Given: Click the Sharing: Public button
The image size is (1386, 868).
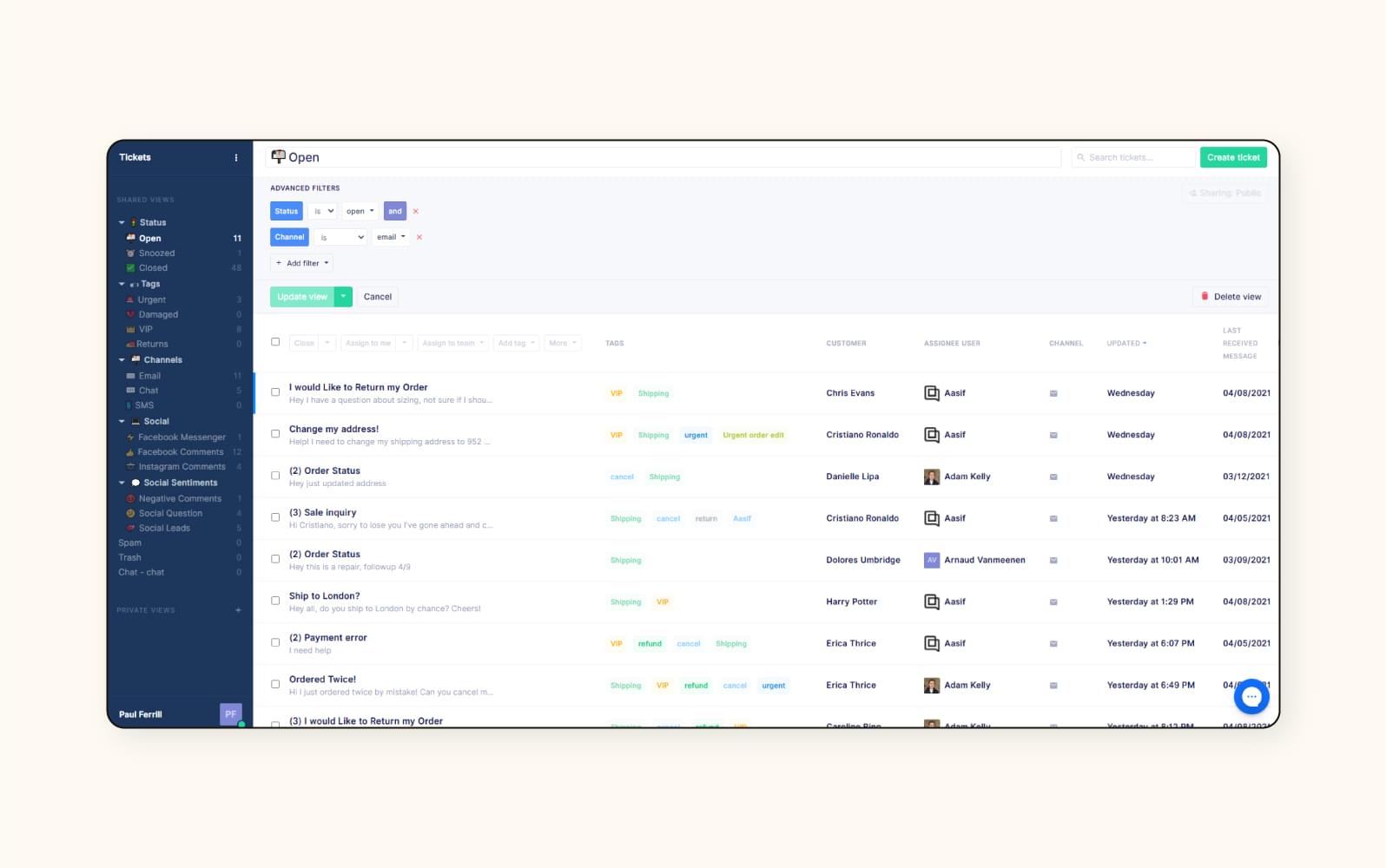Looking at the screenshot, I should 1224,193.
